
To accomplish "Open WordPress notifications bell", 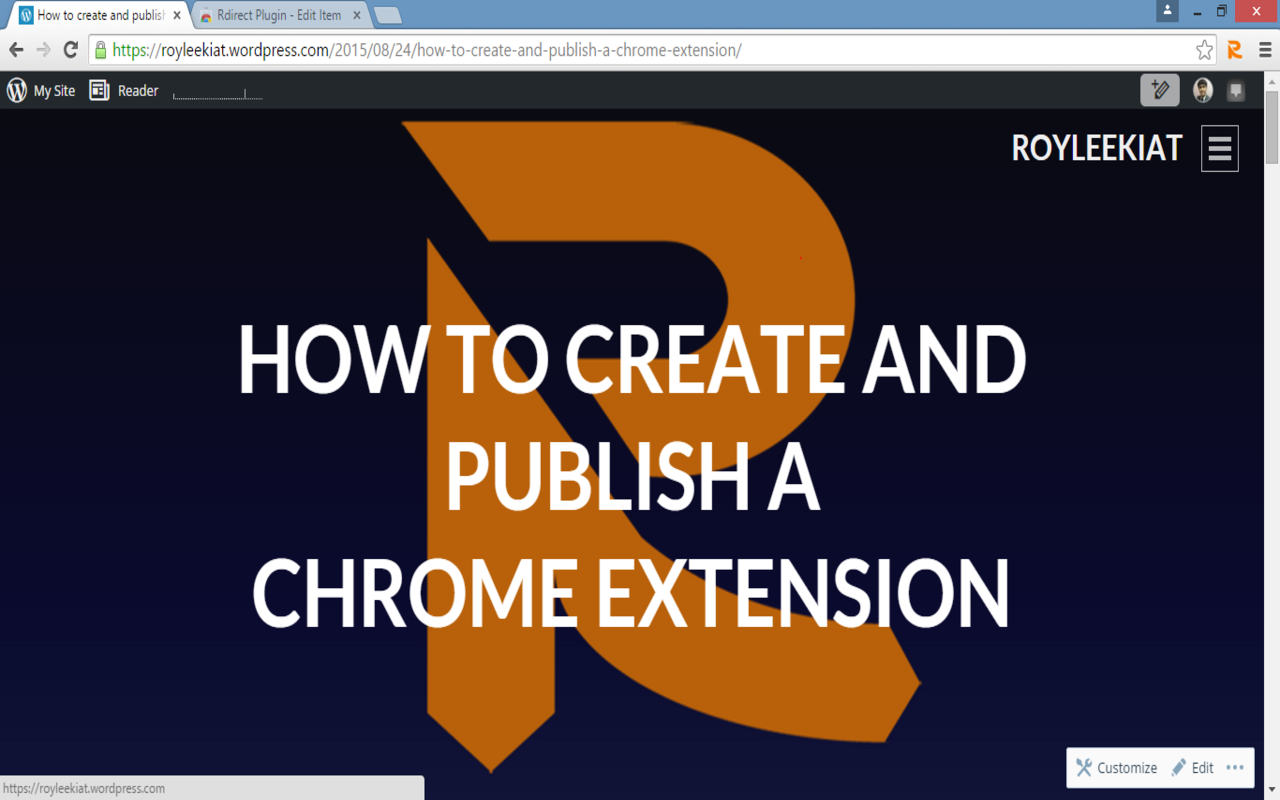I will tap(1236, 90).
